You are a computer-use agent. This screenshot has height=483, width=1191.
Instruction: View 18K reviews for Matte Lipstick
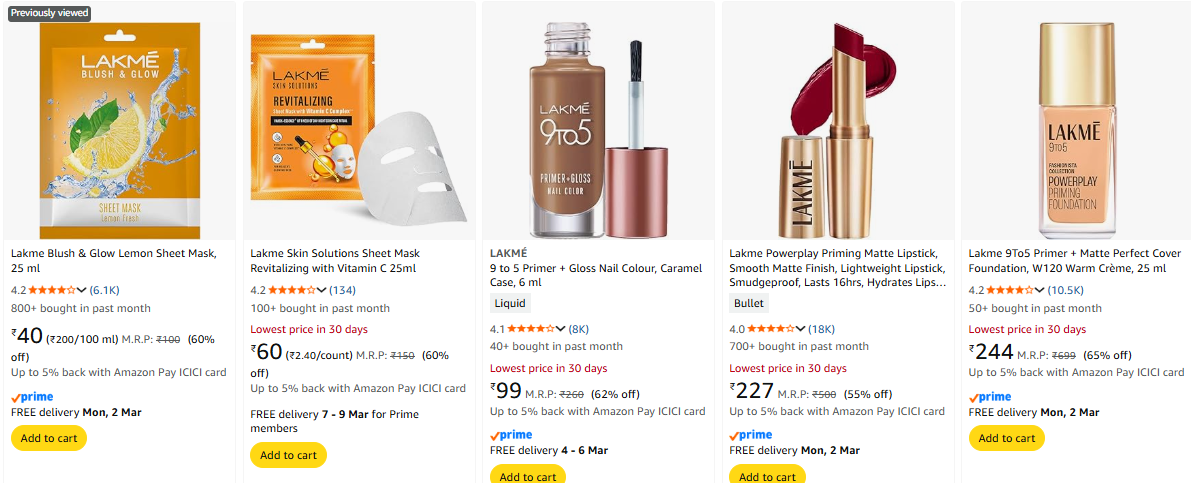coord(821,328)
